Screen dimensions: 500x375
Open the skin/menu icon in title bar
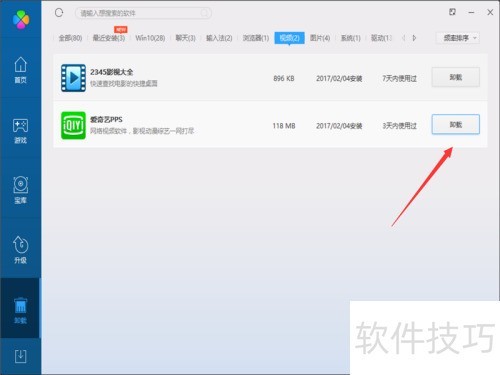[452, 12]
